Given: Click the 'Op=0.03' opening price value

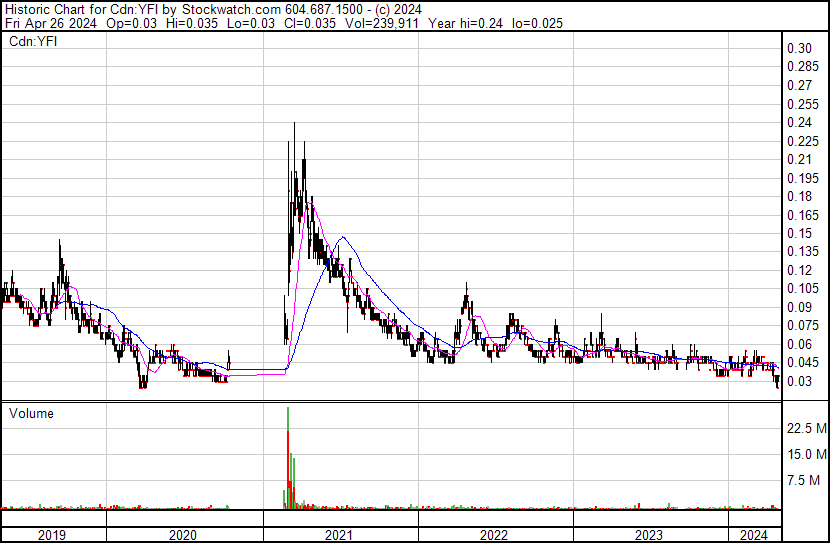Looking at the screenshot, I should coord(132,23).
